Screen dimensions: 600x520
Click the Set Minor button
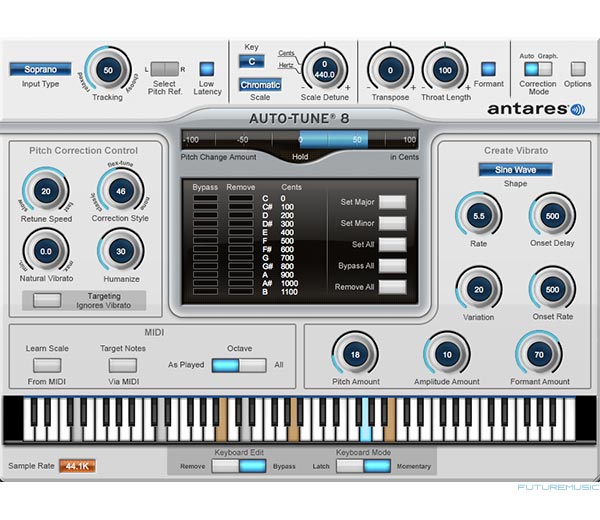393,223
